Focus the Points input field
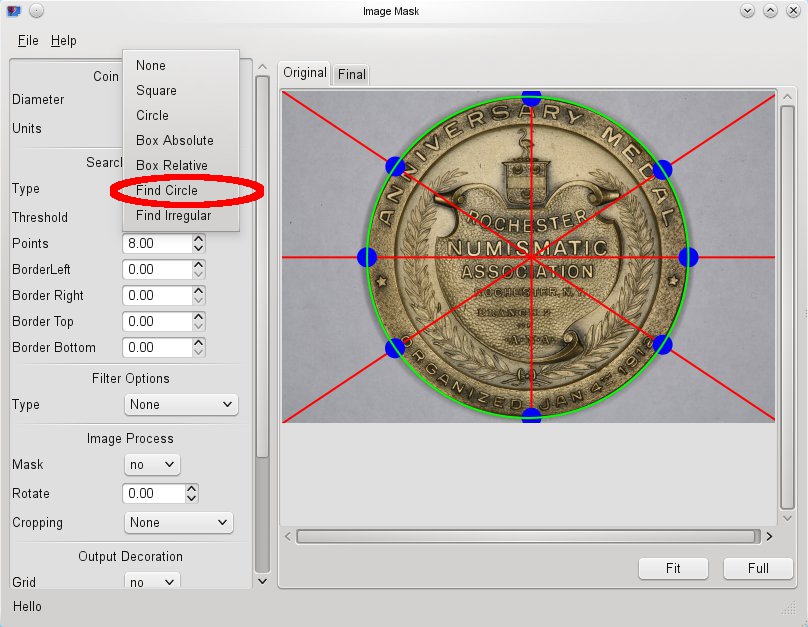Viewport: 808px width, 627px height. pos(158,244)
